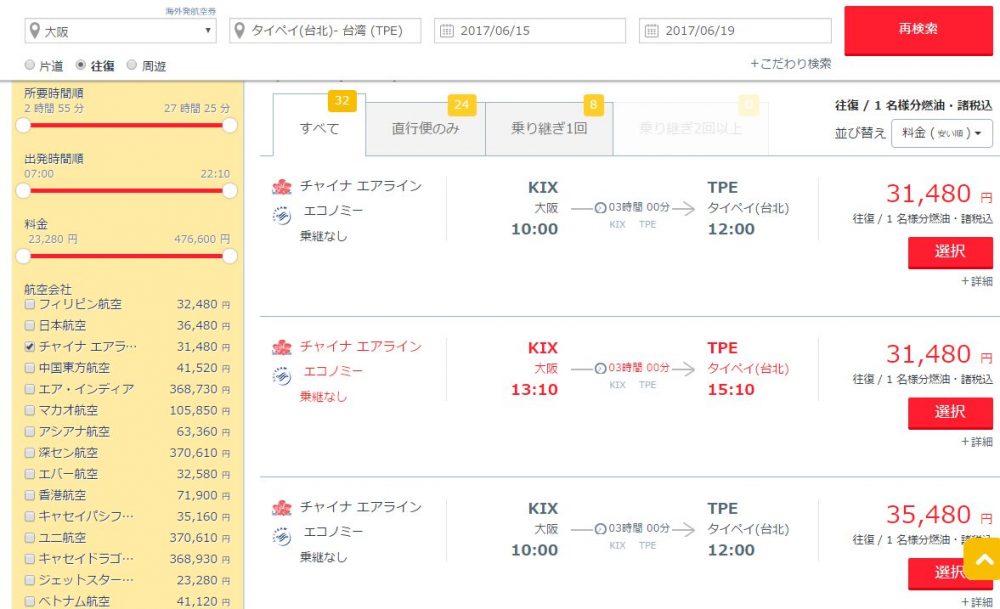Click the location pin icon in Osaka field
Screen dimensions: 1000x609
pos(34,31)
